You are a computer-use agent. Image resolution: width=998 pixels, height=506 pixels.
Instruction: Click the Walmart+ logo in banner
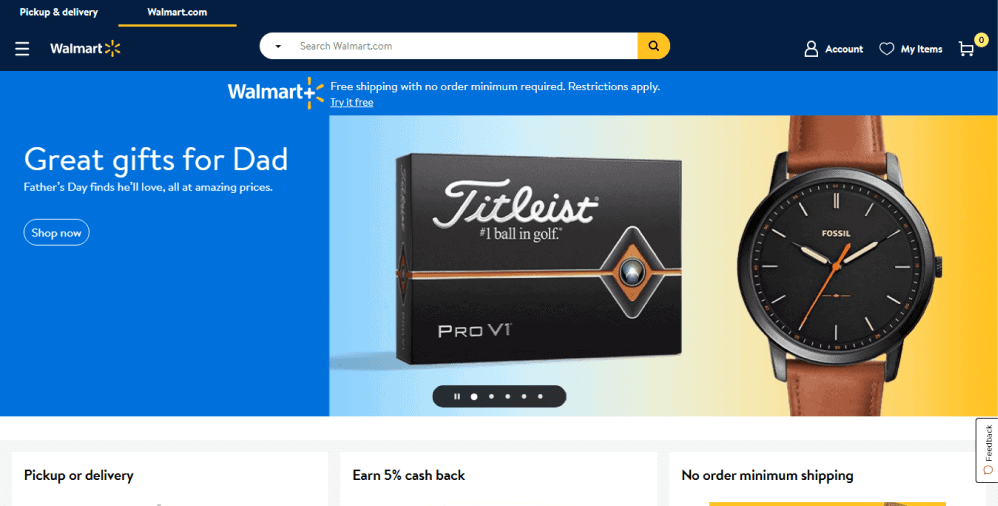click(x=276, y=93)
